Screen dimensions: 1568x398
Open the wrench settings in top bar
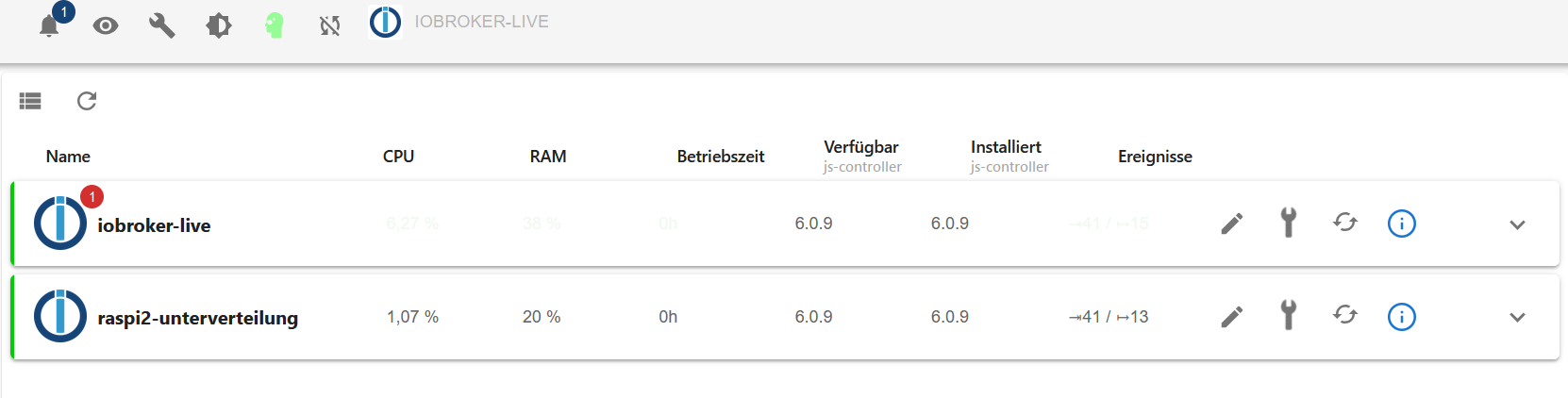coord(162,25)
